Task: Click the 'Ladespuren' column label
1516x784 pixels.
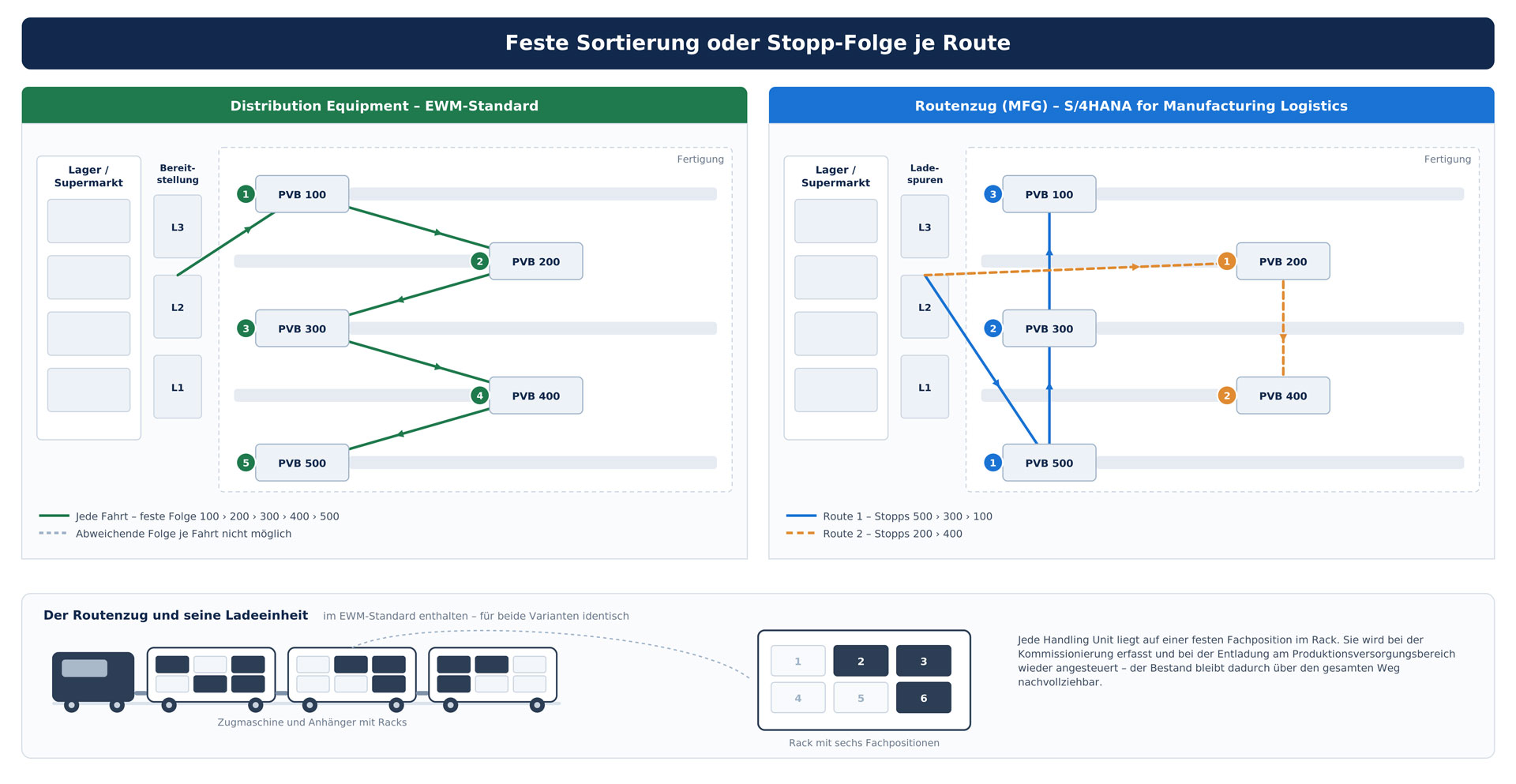Action: 925,174
